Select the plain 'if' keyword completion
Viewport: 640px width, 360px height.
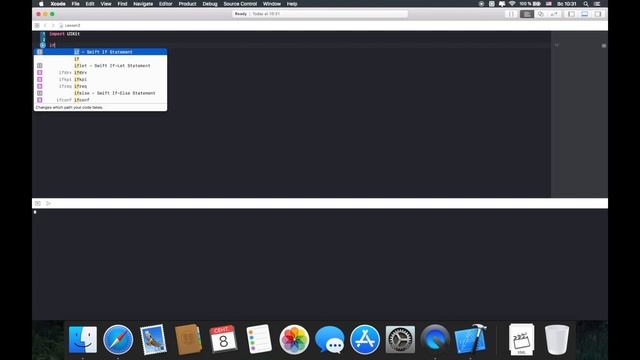(x=100, y=59)
